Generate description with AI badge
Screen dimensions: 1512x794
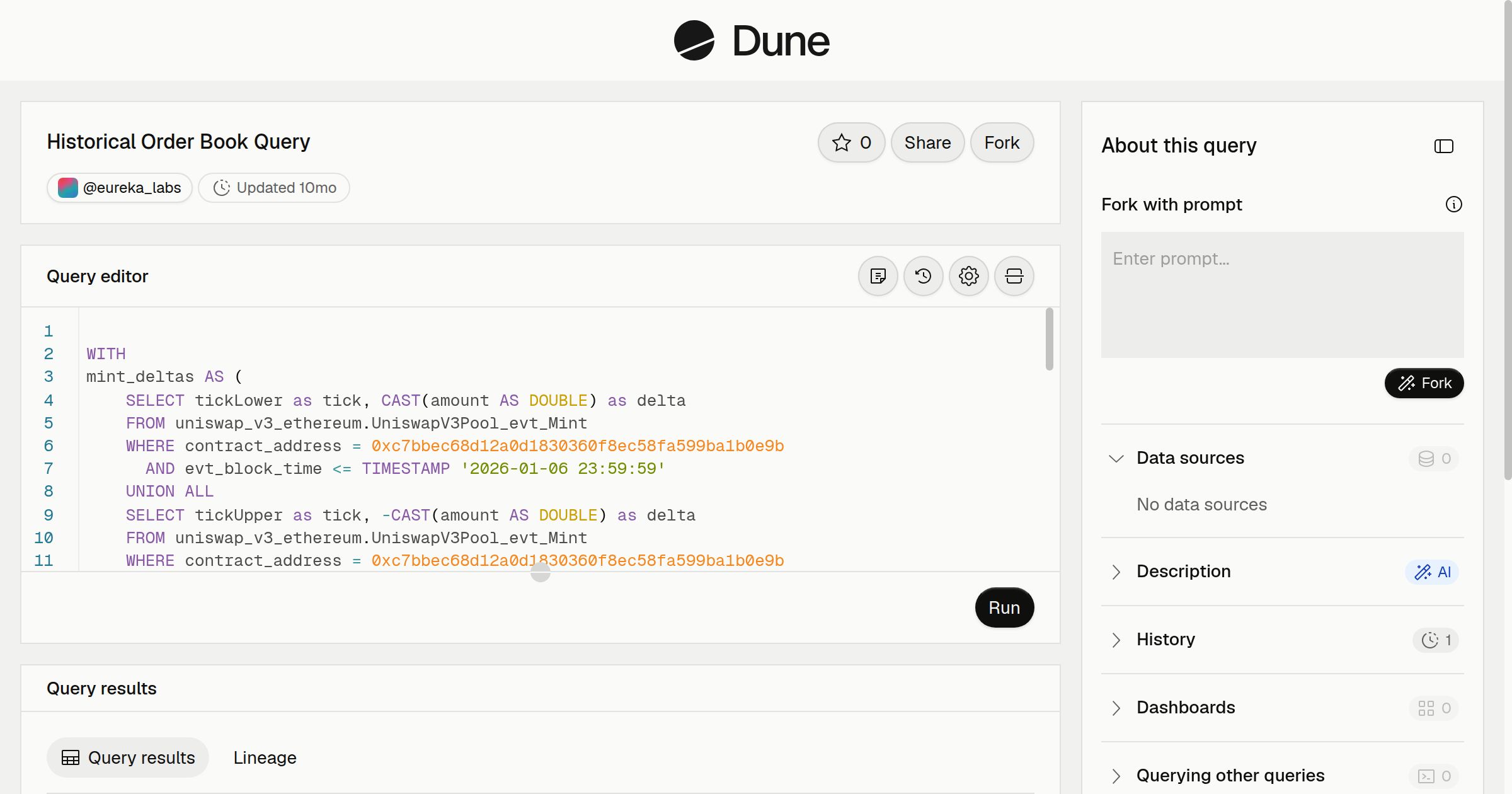click(1432, 572)
